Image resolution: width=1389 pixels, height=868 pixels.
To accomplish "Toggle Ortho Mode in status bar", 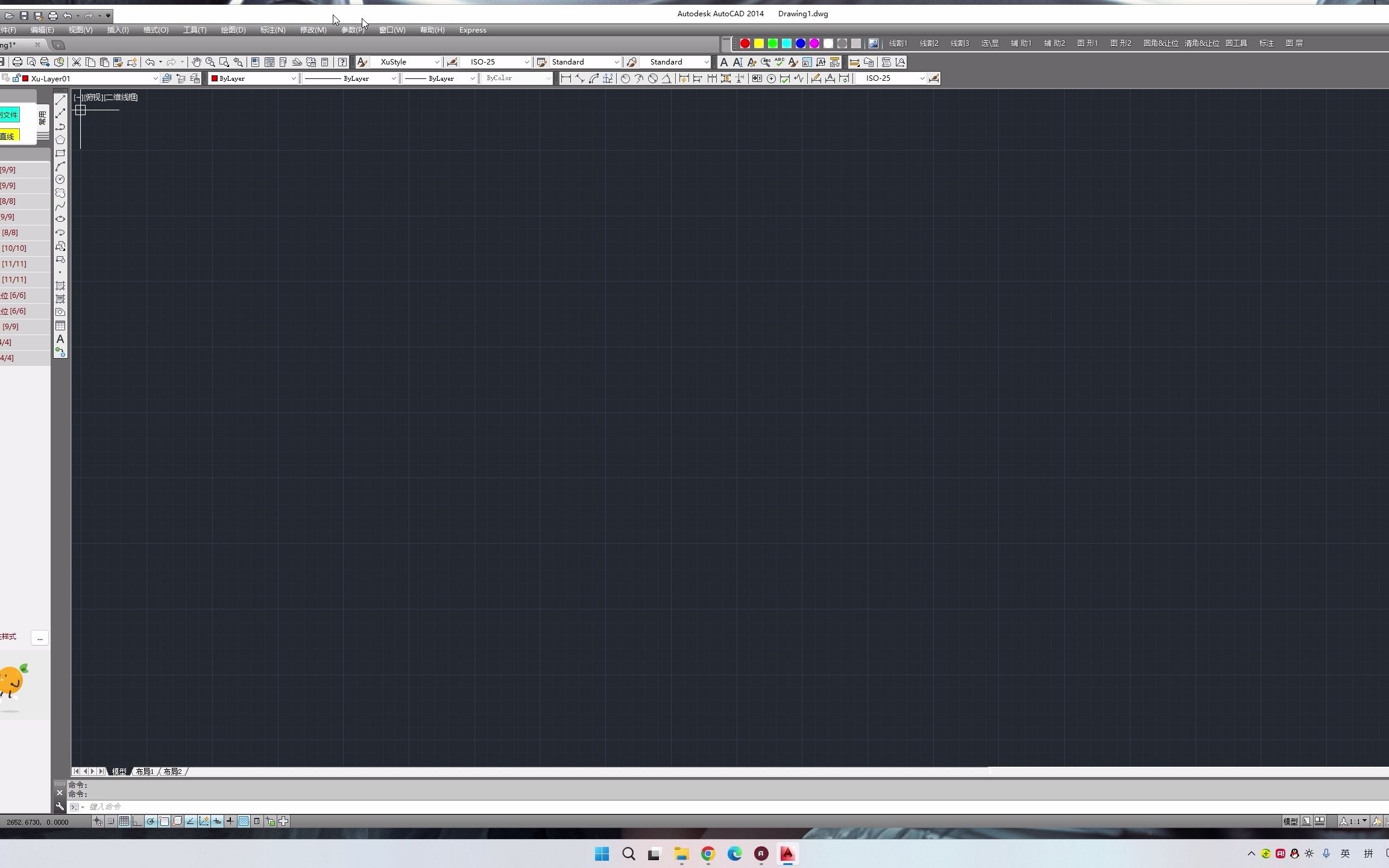I will tap(137, 821).
